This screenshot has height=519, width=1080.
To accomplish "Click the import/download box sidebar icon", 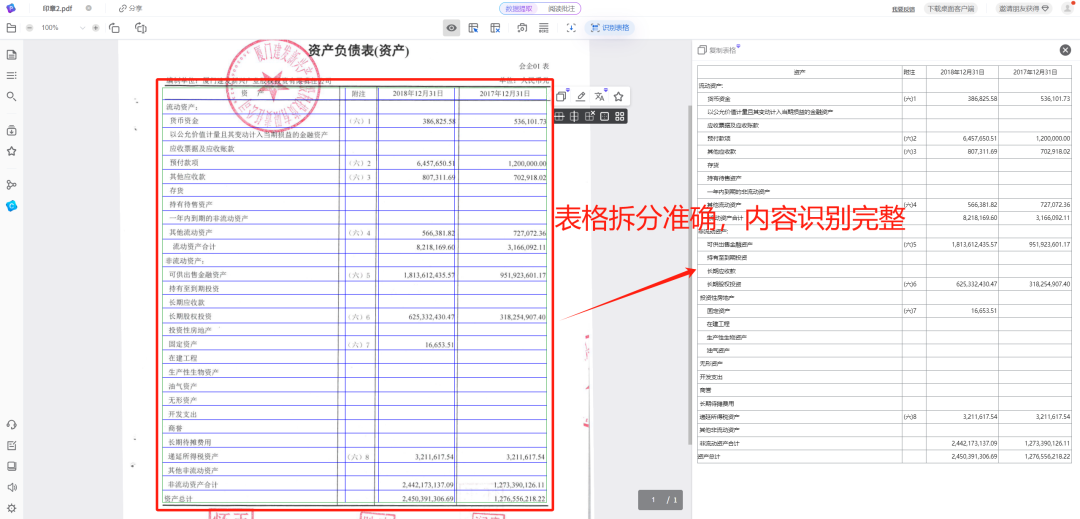I will [x=11, y=130].
